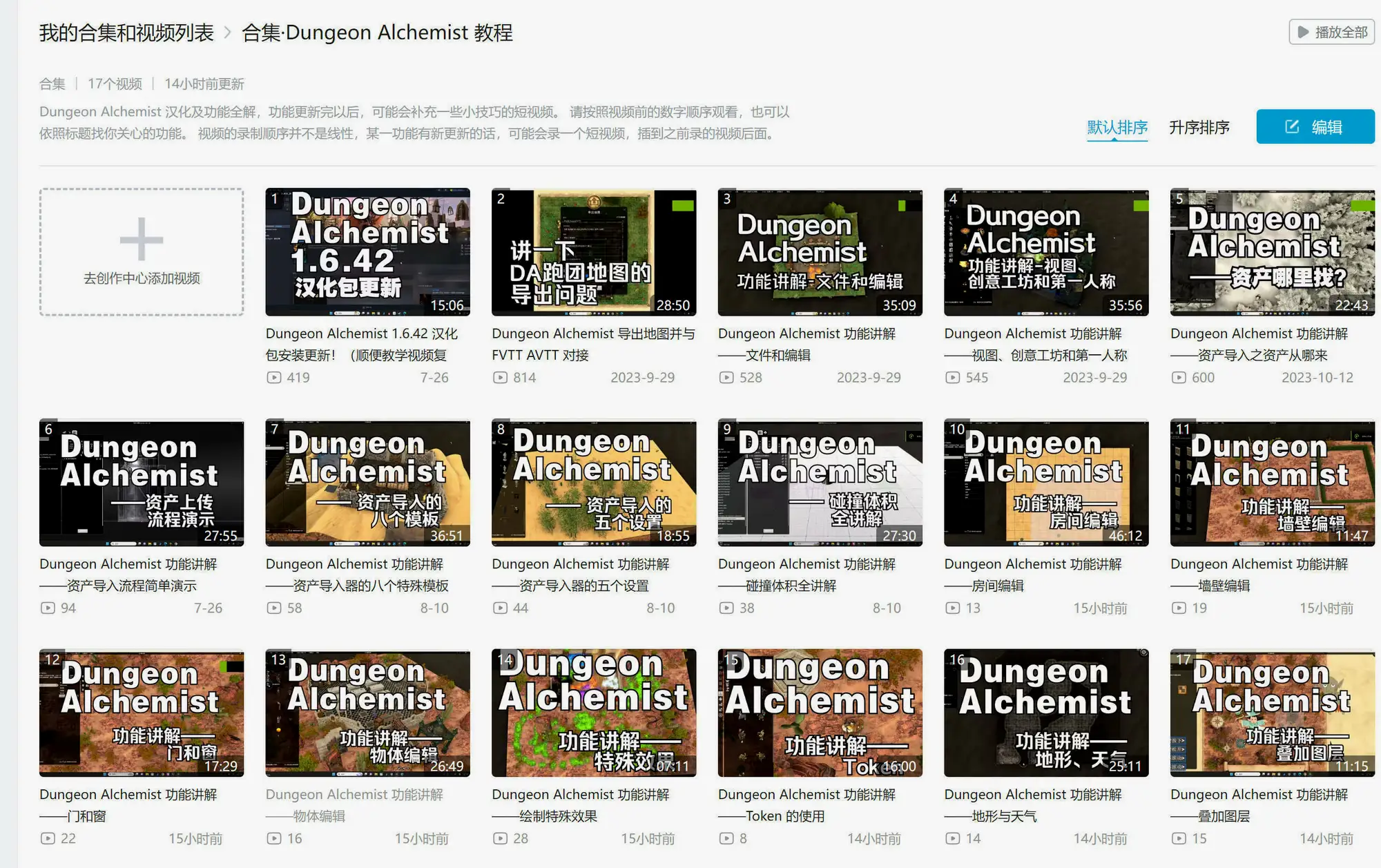The image size is (1381, 868).
Task: Open the 我的合集和视频列表 breadcrumb link
Action: 126,32
